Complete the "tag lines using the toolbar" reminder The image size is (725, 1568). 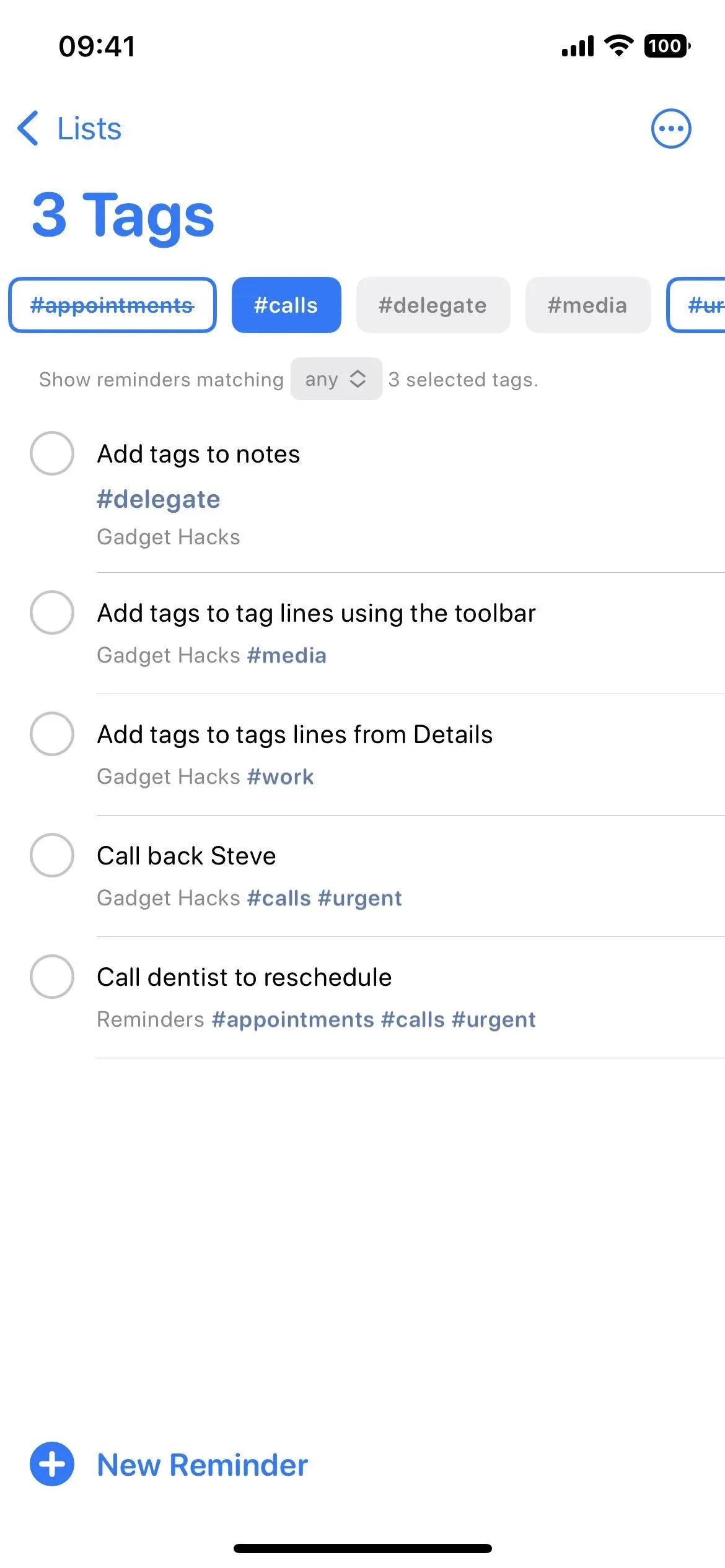point(52,612)
